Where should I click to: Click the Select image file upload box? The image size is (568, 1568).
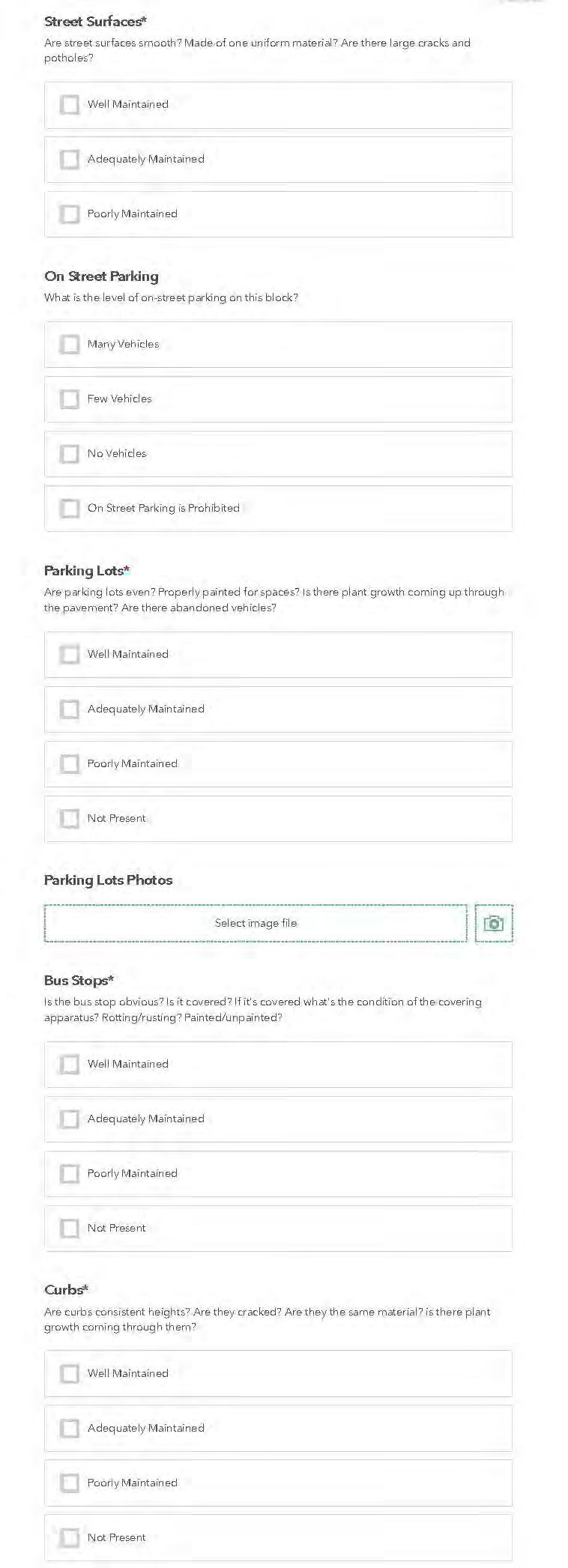click(256, 923)
